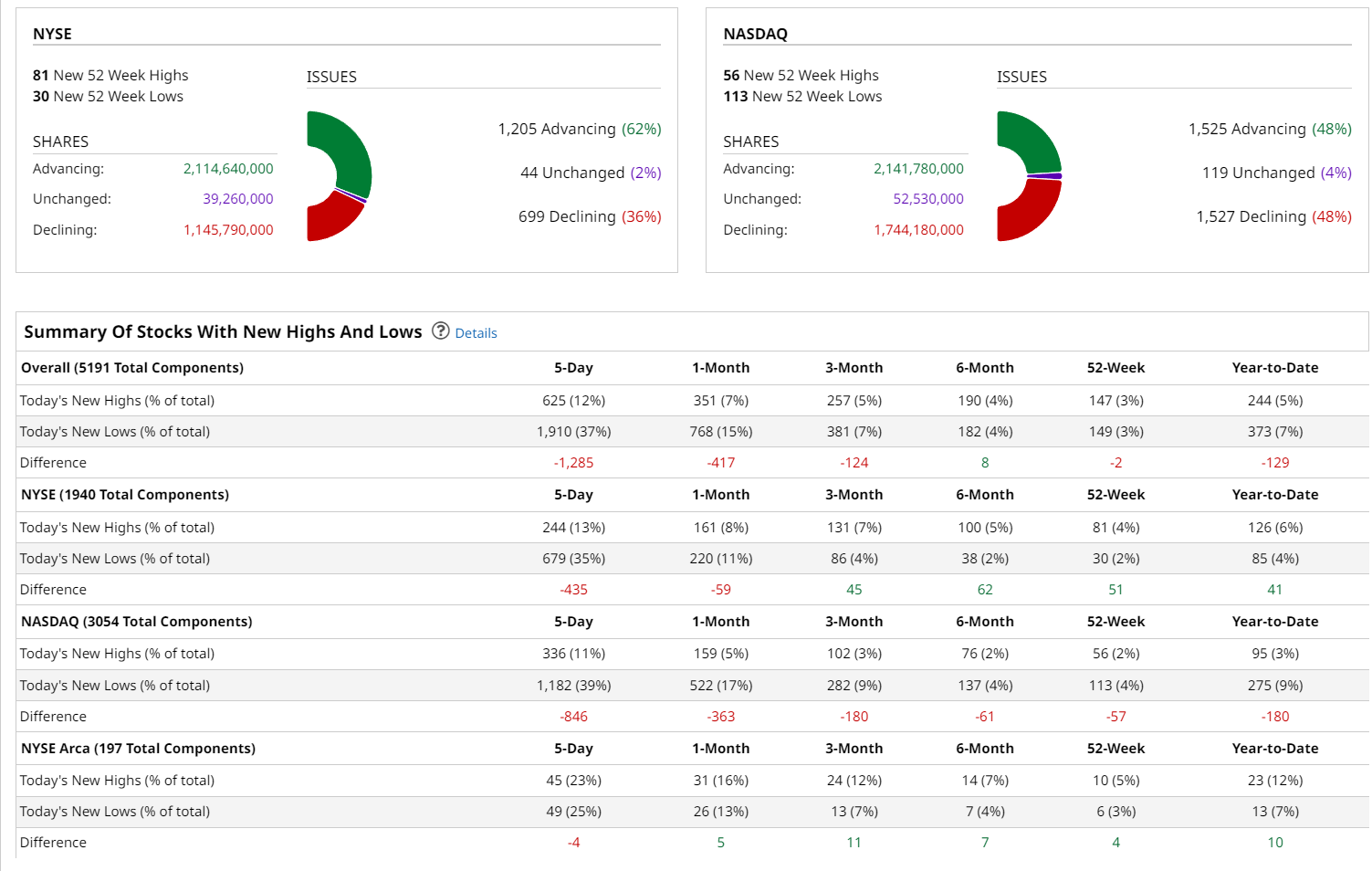Select NYSE '1,205 Advancing (62%)' text
1372x871 pixels.
click(x=580, y=129)
